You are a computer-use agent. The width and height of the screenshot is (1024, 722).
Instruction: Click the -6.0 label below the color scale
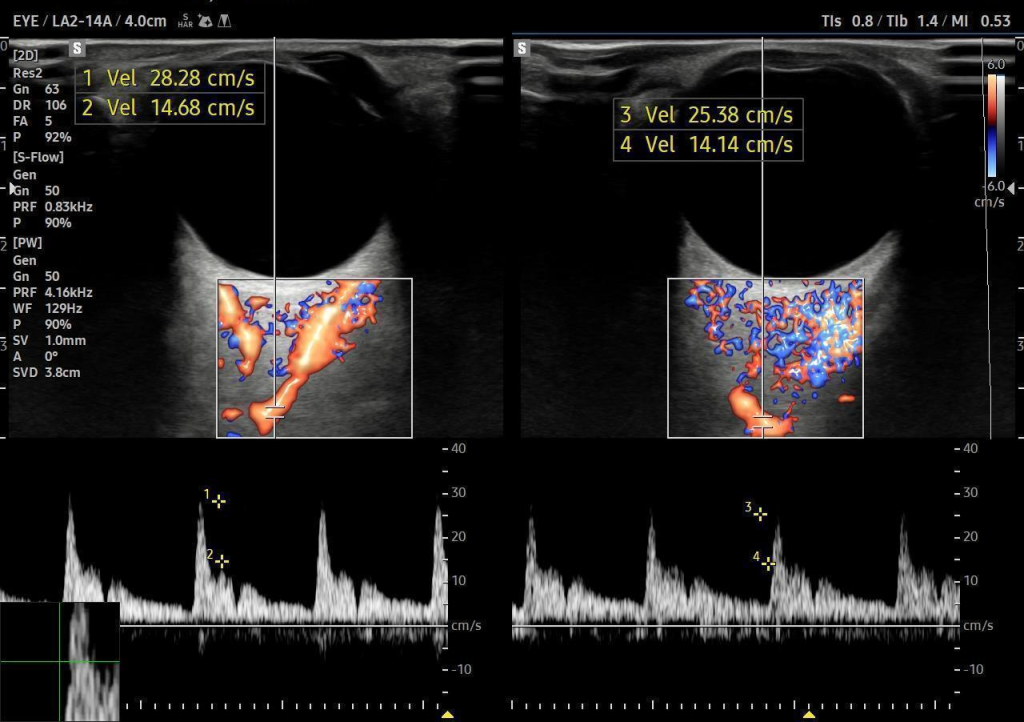point(994,186)
